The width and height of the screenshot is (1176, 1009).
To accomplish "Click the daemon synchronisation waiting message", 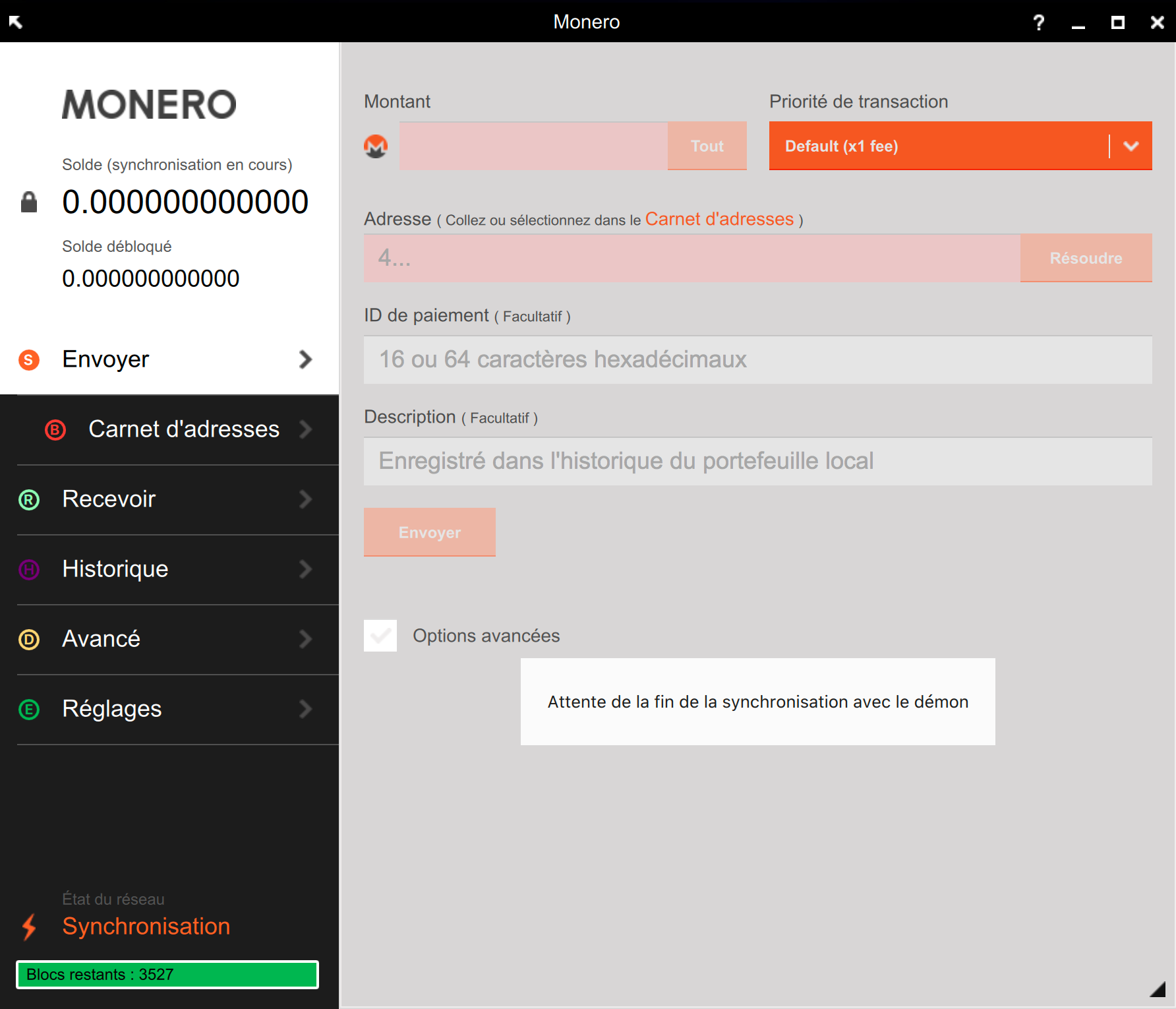I will [758, 702].
